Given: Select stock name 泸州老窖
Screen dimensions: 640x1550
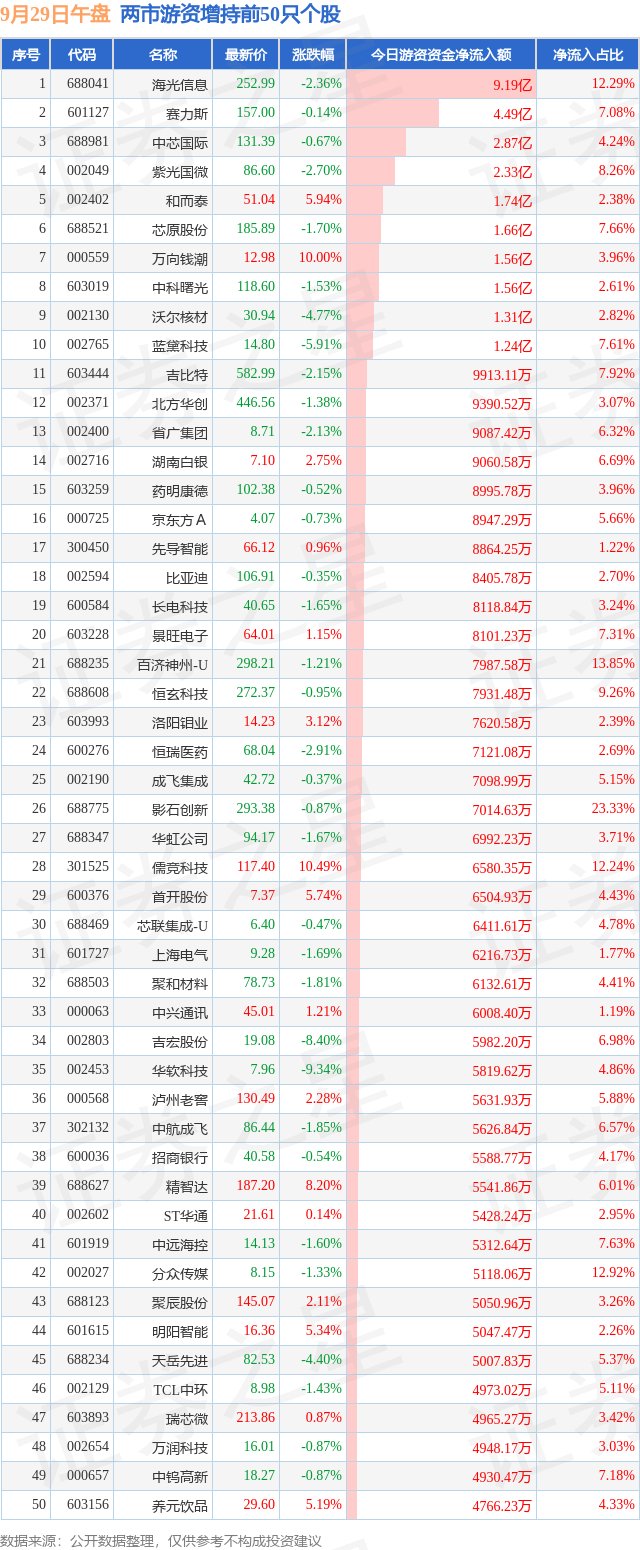Looking at the screenshot, I should pos(180,1099).
